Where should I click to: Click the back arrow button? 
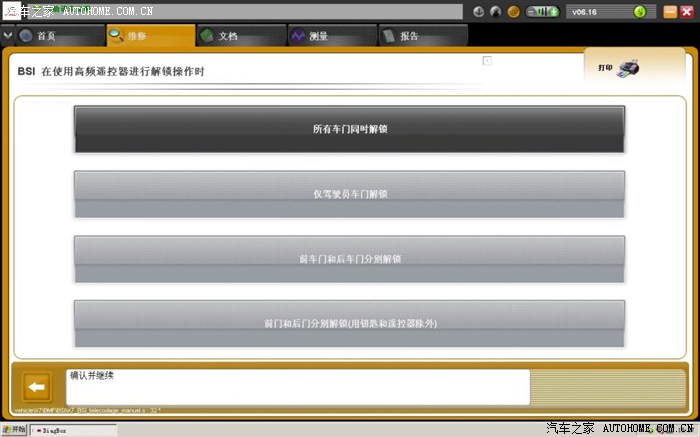point(37,386)
